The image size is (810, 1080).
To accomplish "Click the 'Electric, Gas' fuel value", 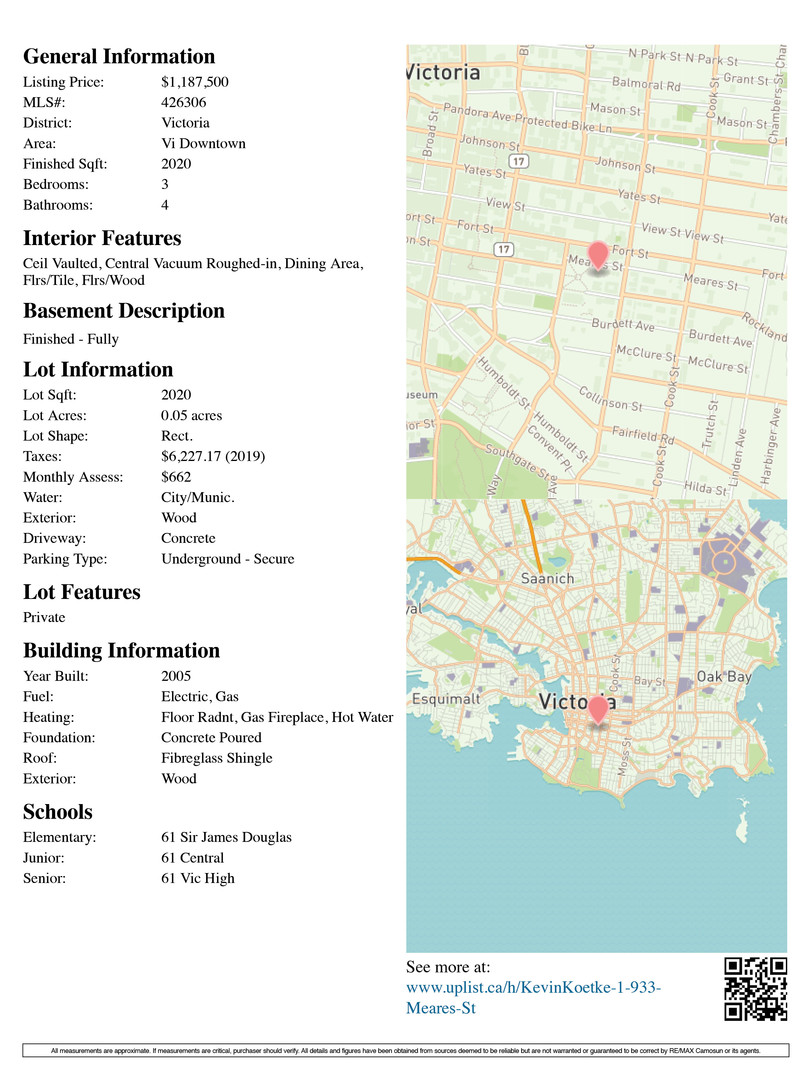I will (x=200, y=696).
